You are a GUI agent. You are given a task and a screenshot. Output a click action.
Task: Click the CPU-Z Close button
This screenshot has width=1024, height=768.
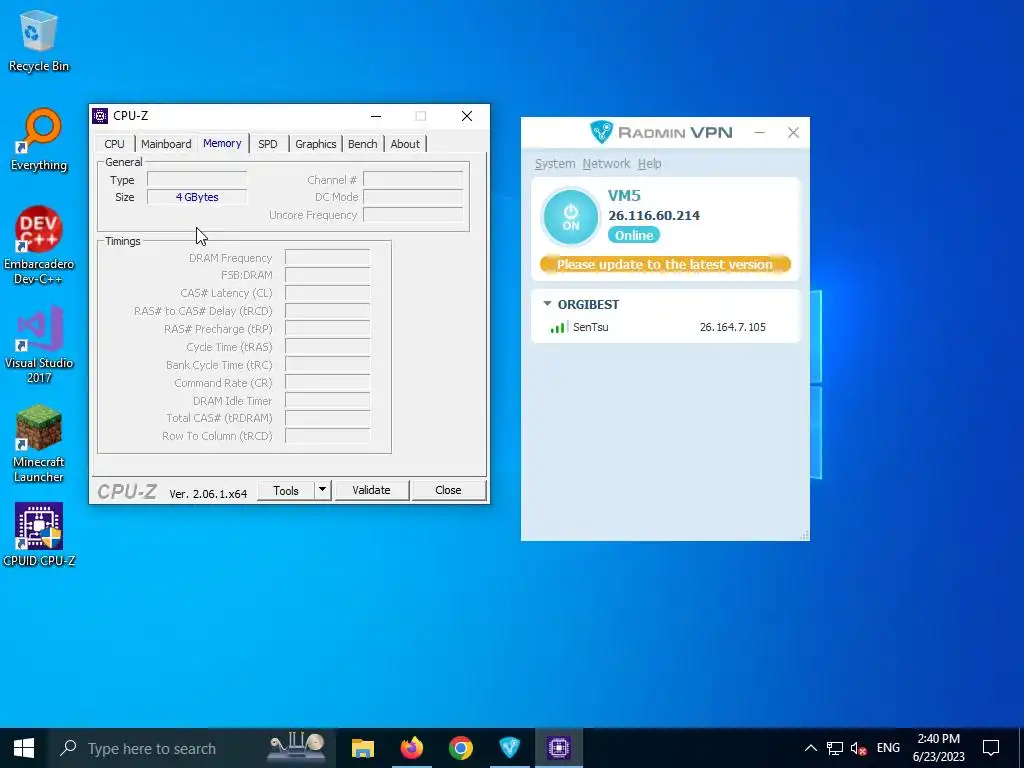[448, 490]
